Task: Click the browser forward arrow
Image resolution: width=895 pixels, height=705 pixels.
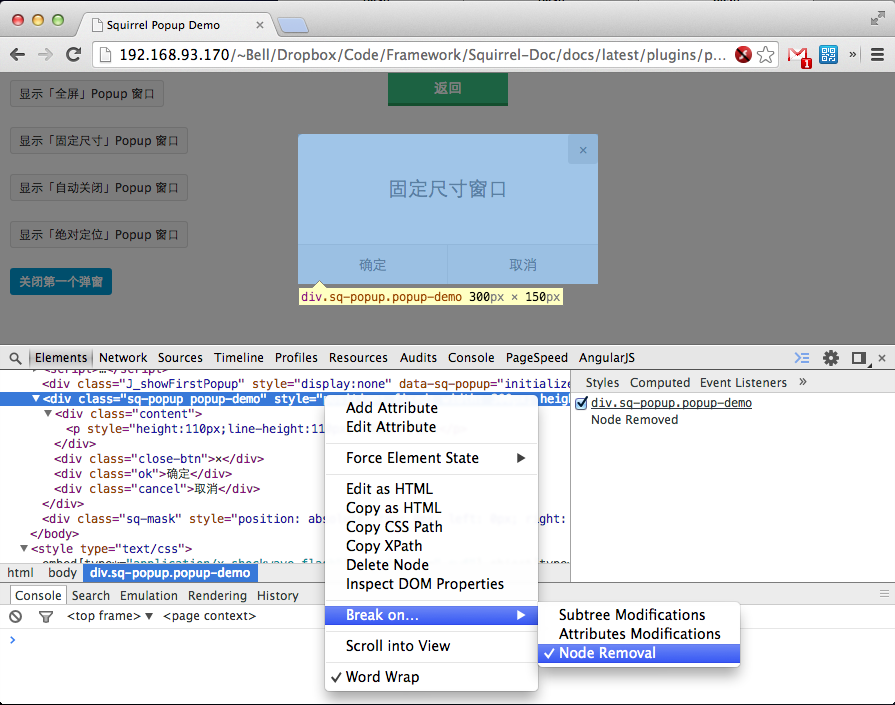Action: 45,55
